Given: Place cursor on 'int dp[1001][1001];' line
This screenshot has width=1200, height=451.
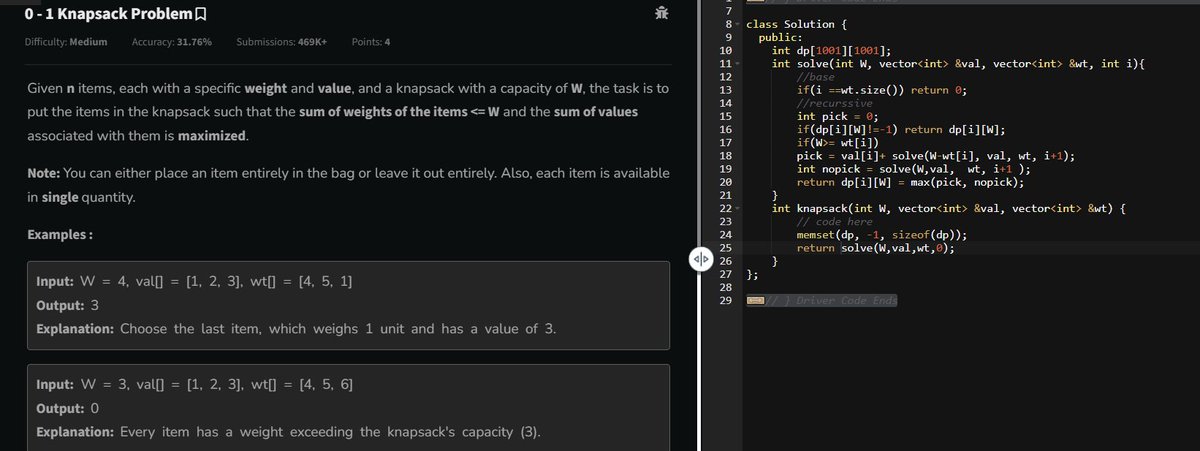Looking at the screenshot, I should (x=832, y=50).
